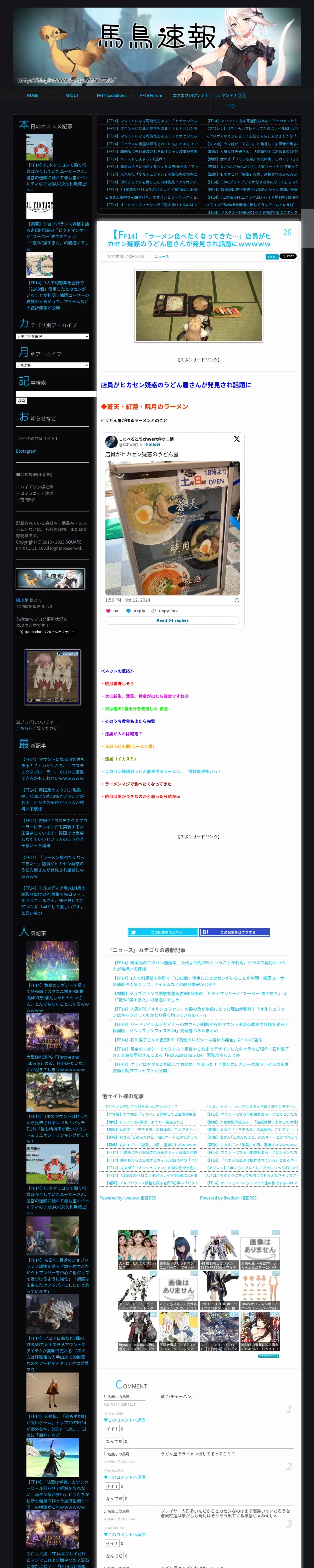Click the 馬鳥速報 banner image in the sidebar

point(51,579)
